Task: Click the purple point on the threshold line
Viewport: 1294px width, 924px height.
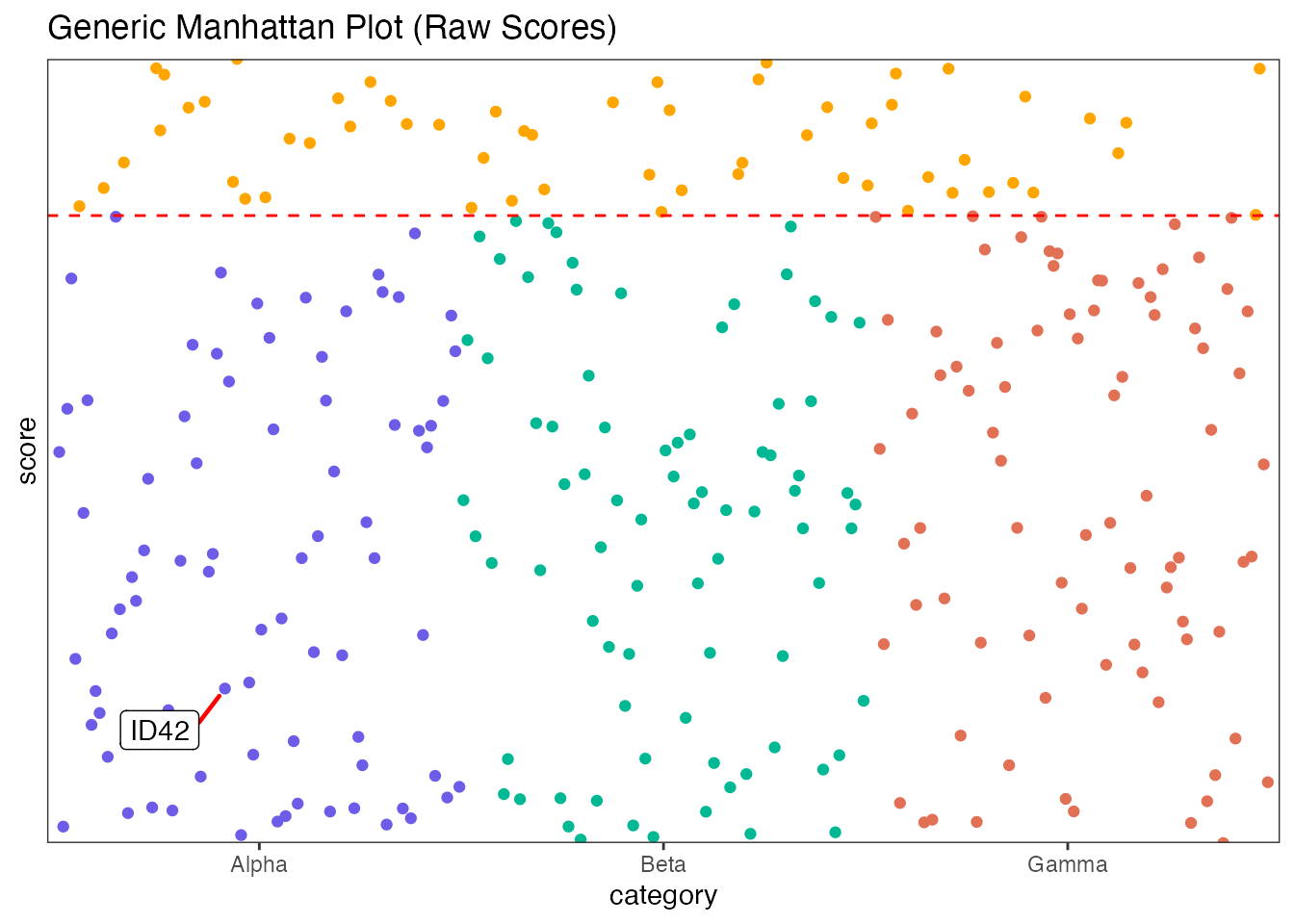Action: point(116,217)
